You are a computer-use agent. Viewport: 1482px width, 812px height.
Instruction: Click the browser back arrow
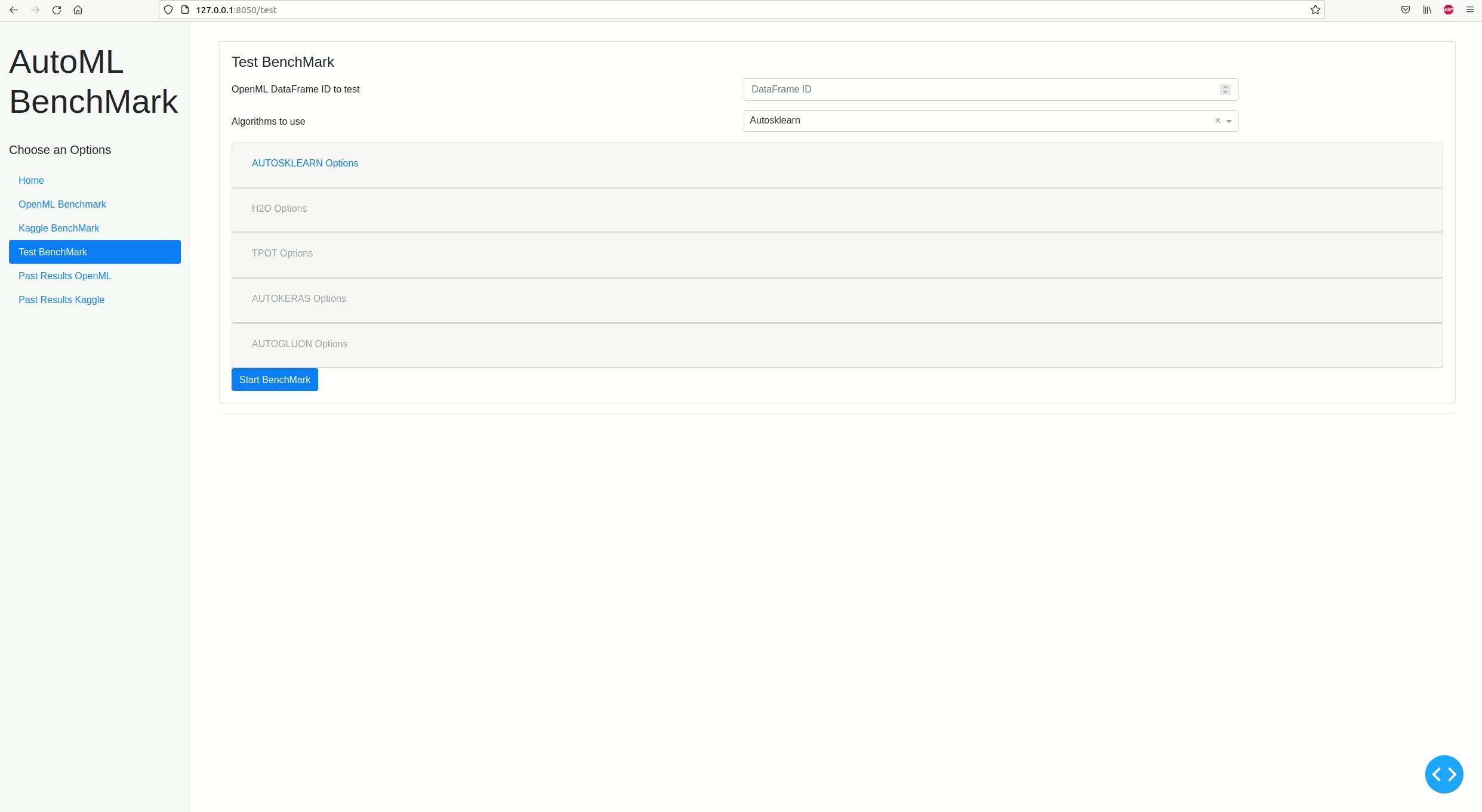coord(14,10)
